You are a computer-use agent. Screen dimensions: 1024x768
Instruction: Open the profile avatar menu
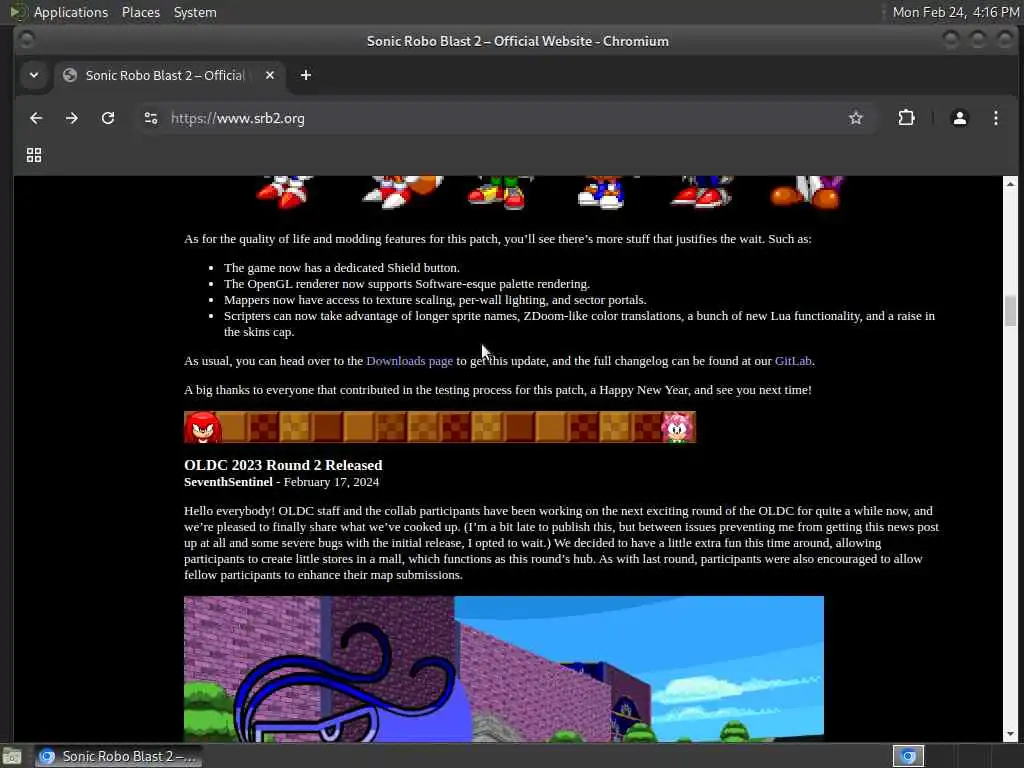[x=959, y=118]
